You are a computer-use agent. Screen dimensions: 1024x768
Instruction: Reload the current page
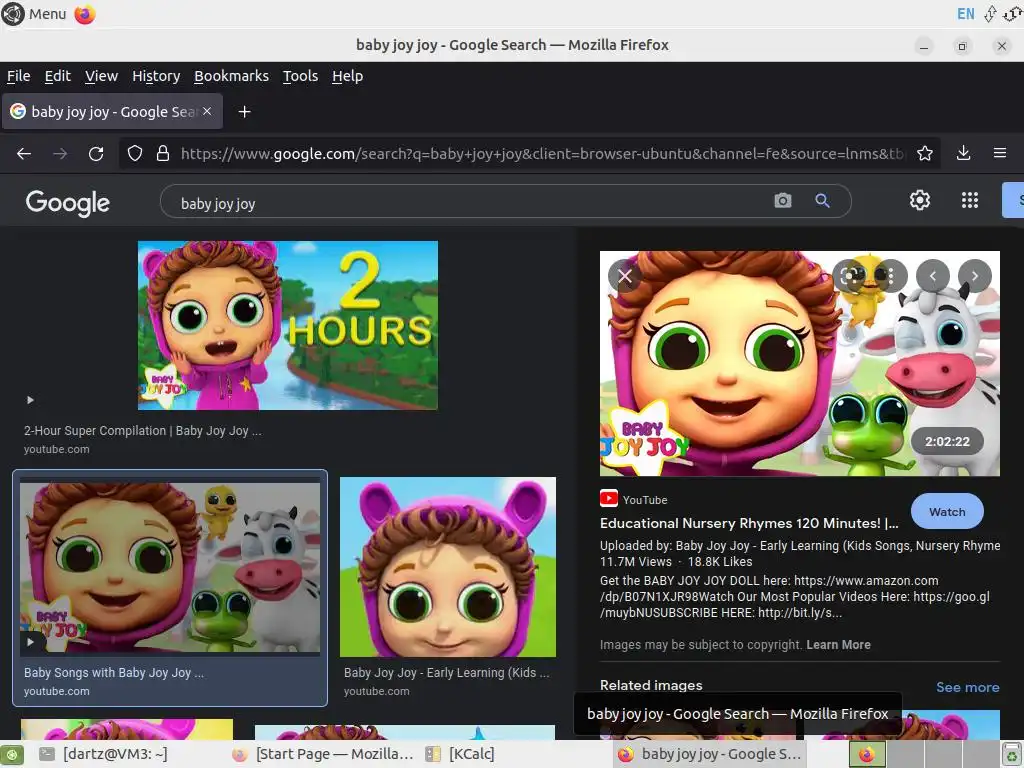(96, 153)
